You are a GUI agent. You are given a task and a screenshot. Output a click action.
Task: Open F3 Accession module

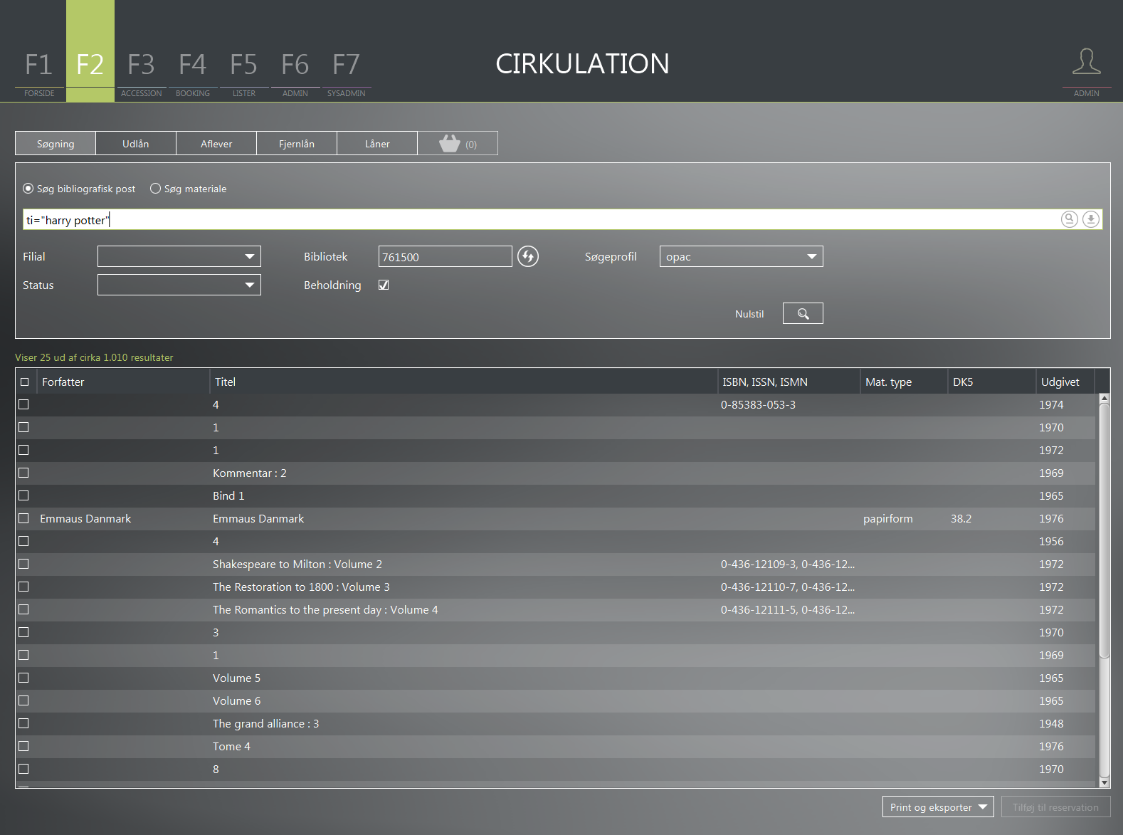click(141, 72)
